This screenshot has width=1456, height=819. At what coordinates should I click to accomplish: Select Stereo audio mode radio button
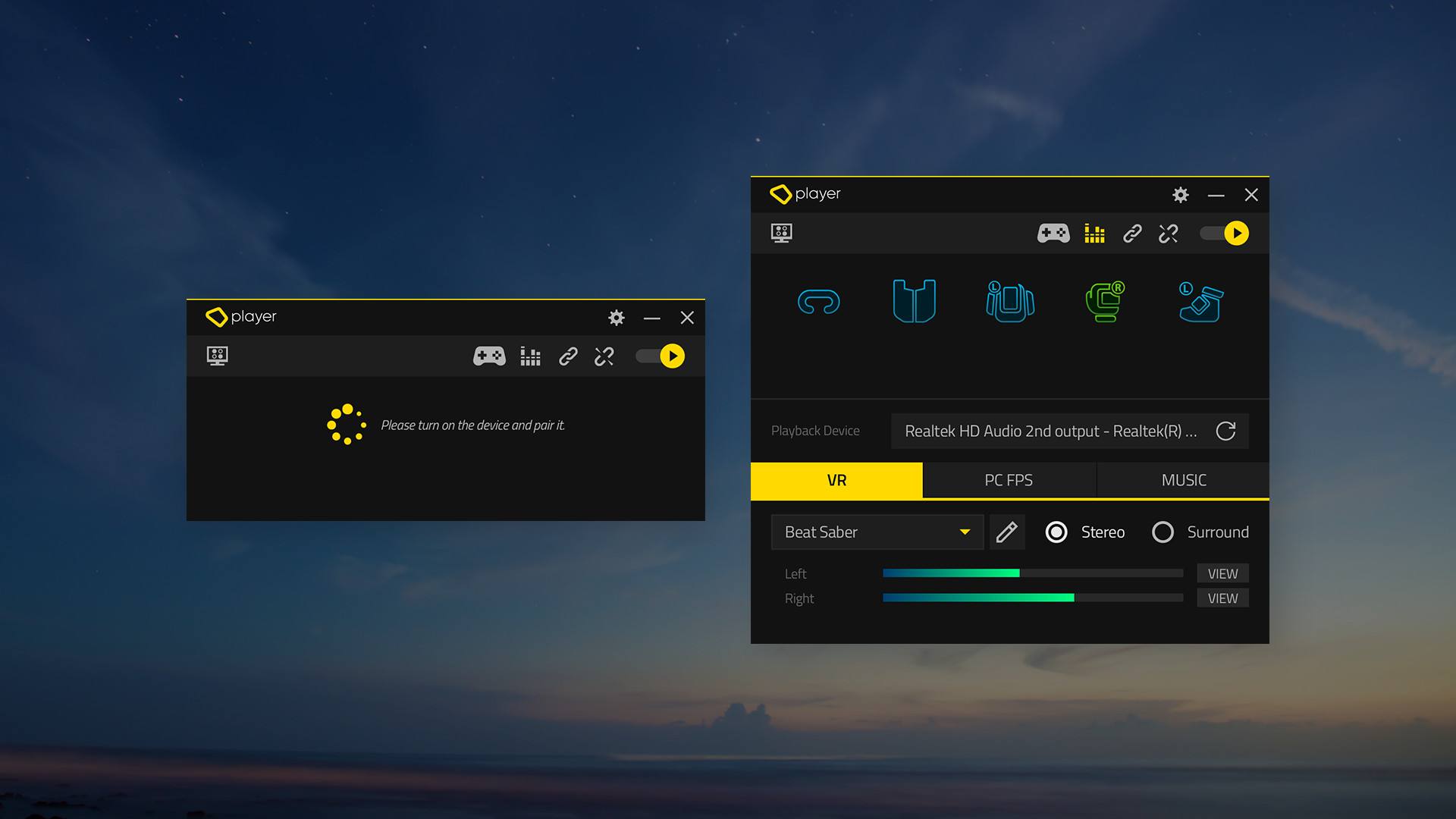[1057, 531]
